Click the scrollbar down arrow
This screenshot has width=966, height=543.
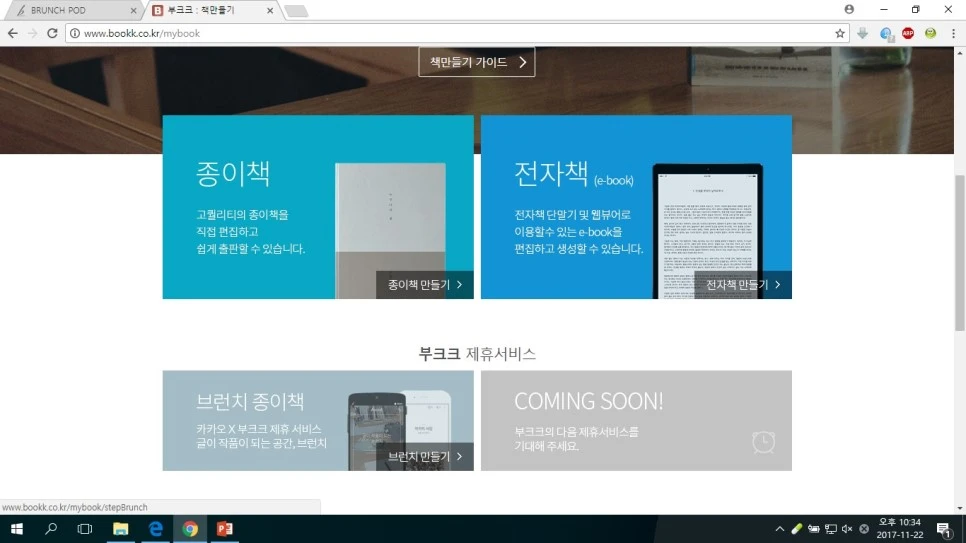[960, 508]
